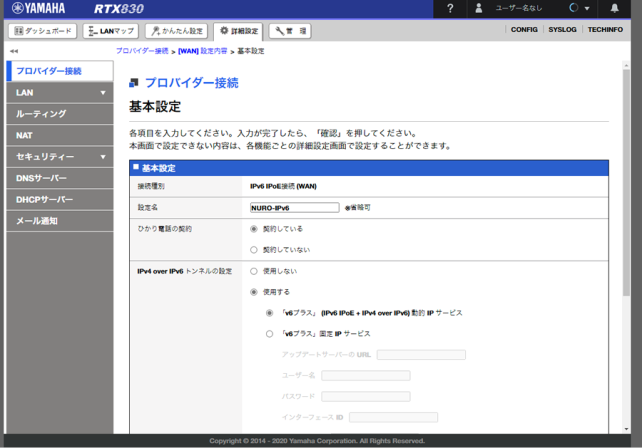The image size is (642, 448).
Task: Click the user account icon
Action: coord(479,9)
